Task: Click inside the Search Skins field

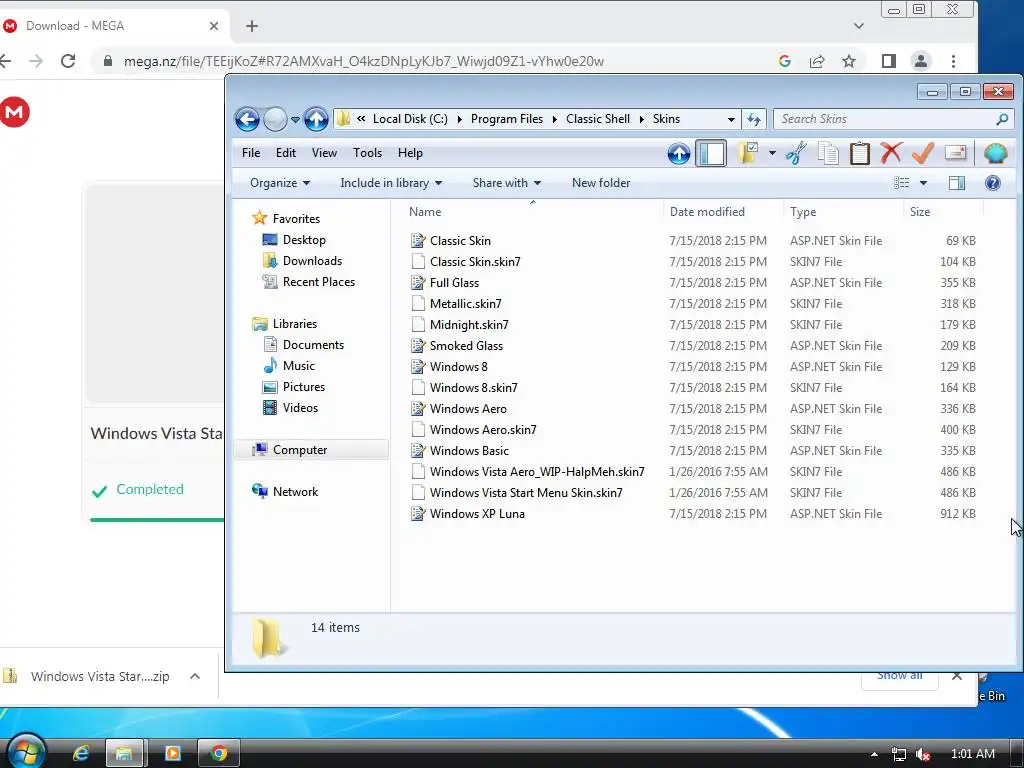Action: click(x=885, y=119)
